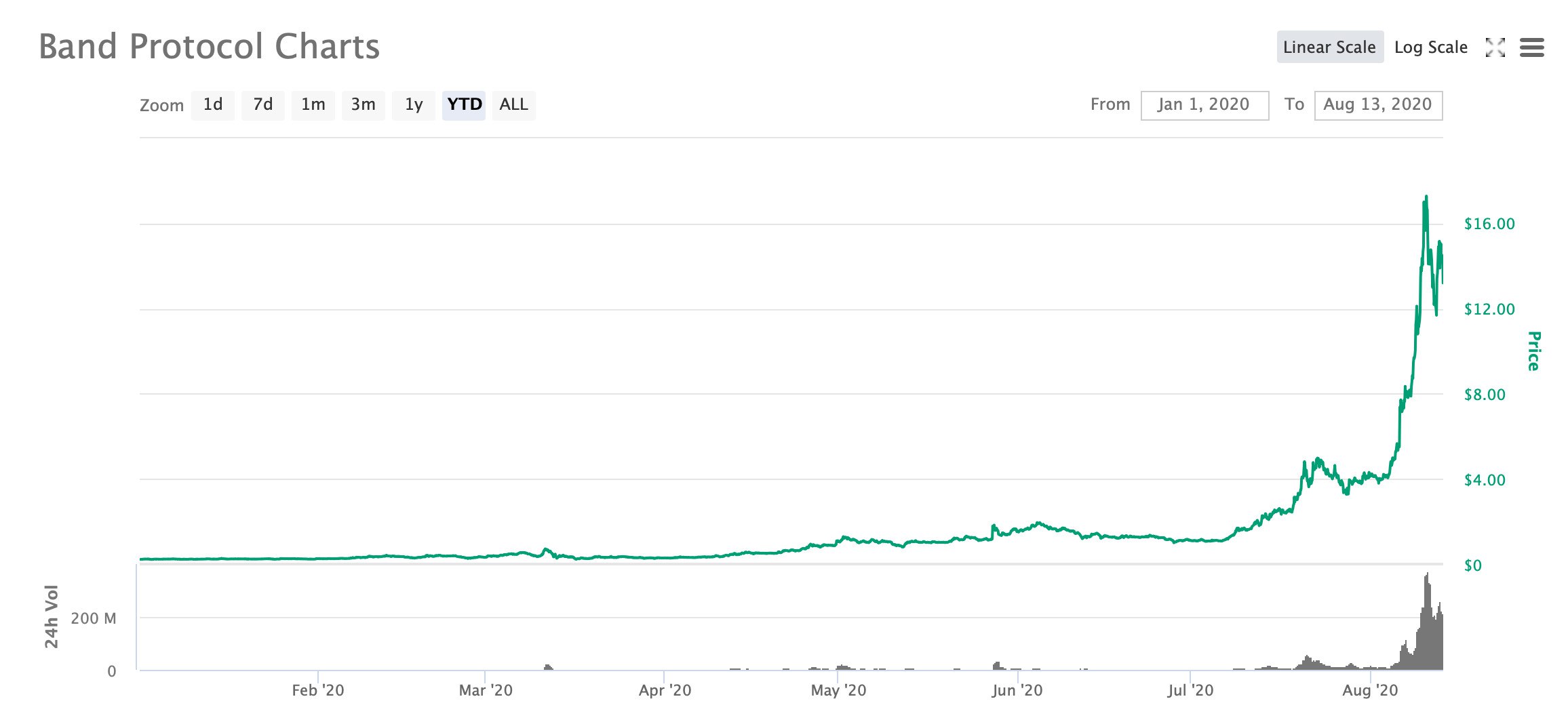This screenshot has height=720, width=1568.
Task: Click the Price axis title
Action: [1533, 351]
